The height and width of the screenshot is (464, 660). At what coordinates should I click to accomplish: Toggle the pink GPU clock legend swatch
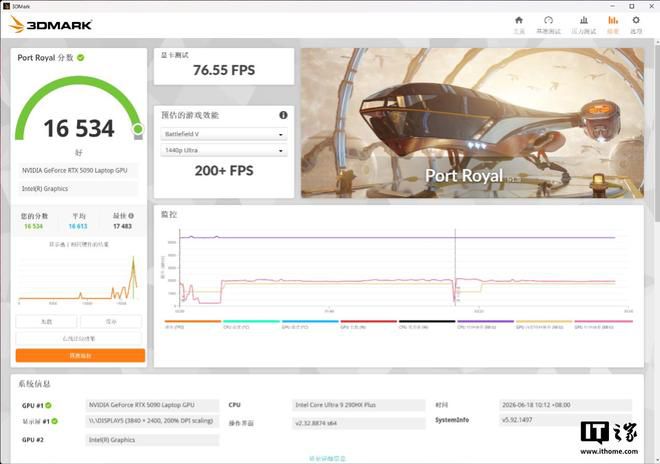[x=603, y=321]
